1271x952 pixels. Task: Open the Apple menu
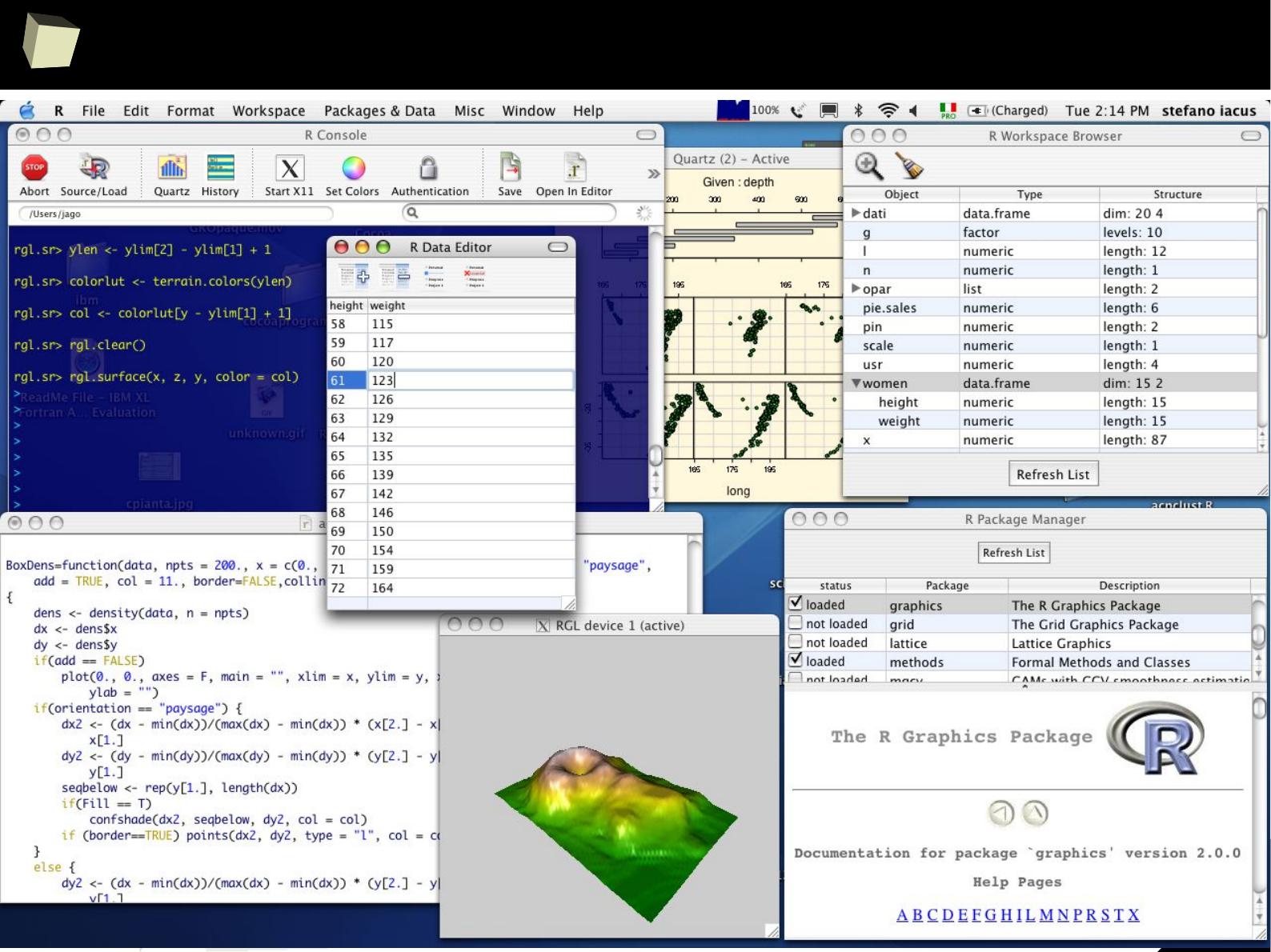click(27, 110)
